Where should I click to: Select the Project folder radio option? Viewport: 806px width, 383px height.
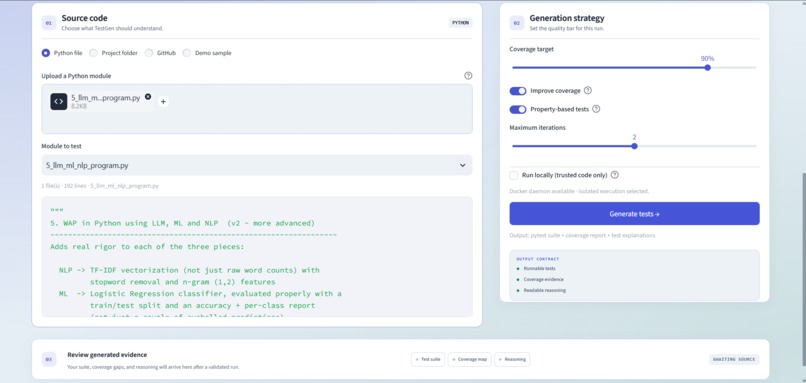pyautogui.click(x=93, y=53)
